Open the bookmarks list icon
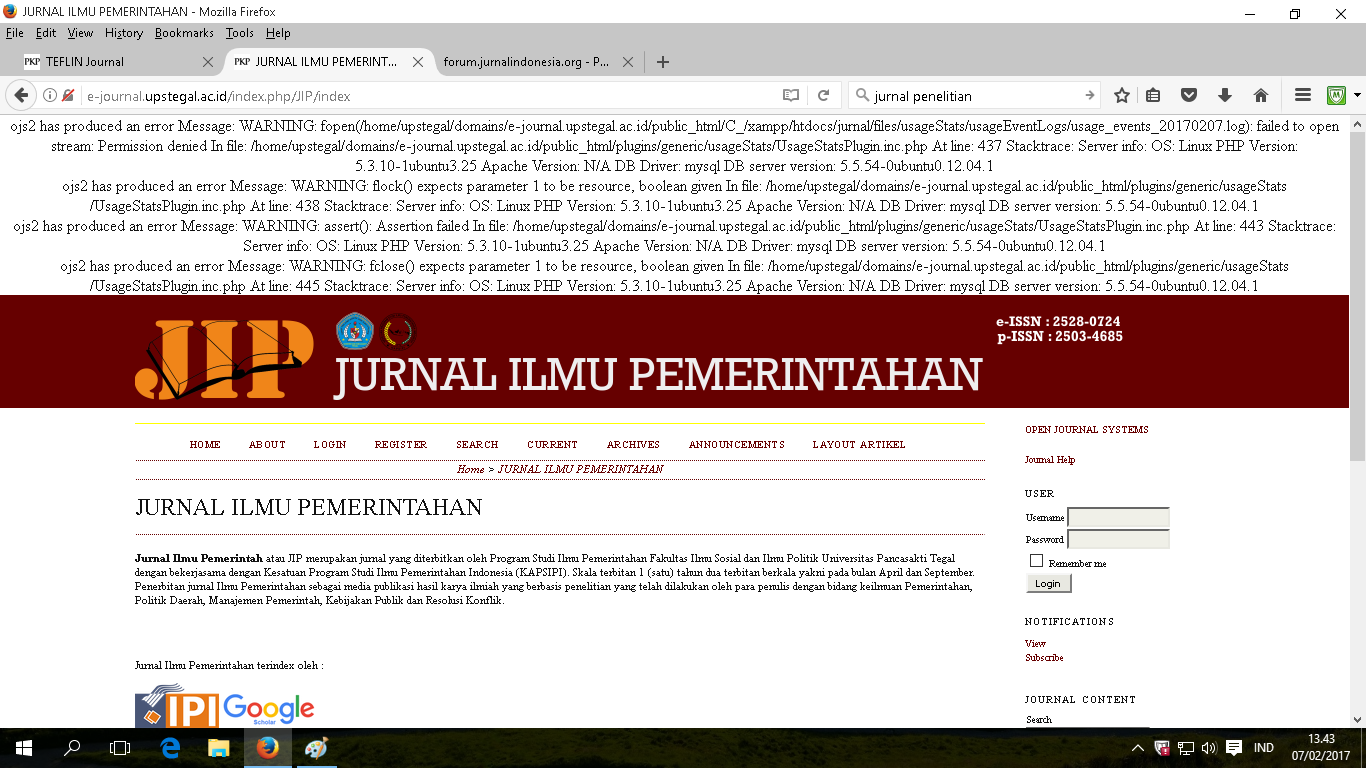 click(x=1153, y=96)
